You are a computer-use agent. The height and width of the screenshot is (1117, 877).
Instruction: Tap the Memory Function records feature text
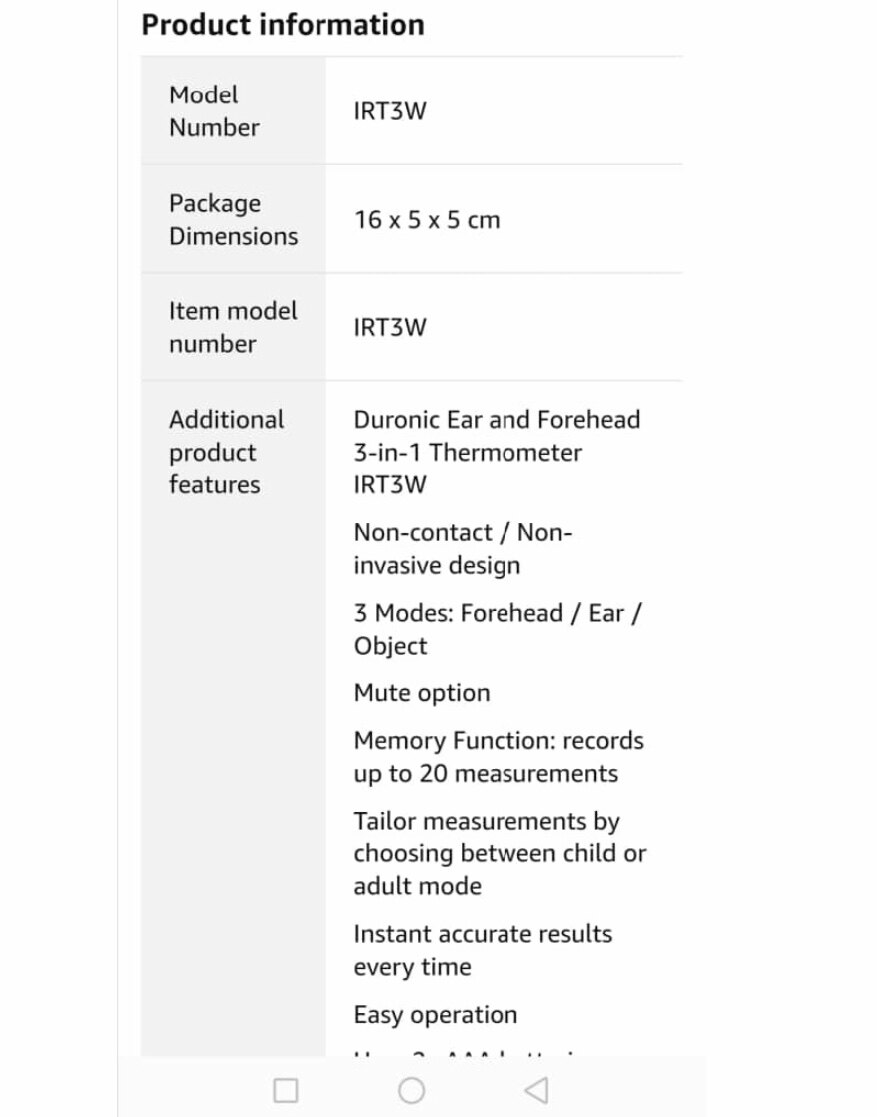(499, 757)
